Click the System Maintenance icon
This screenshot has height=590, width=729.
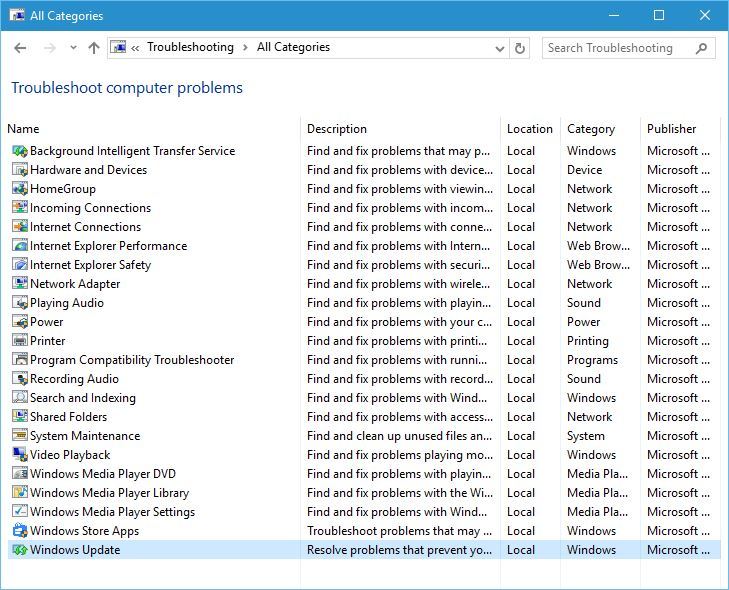pos(20,436)
